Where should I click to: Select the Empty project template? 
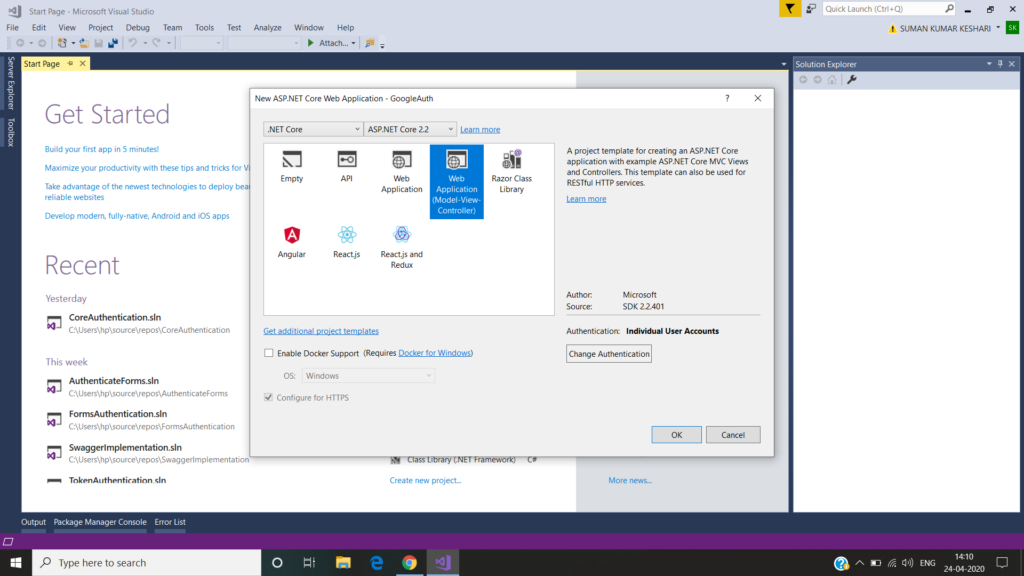(291, 167)
